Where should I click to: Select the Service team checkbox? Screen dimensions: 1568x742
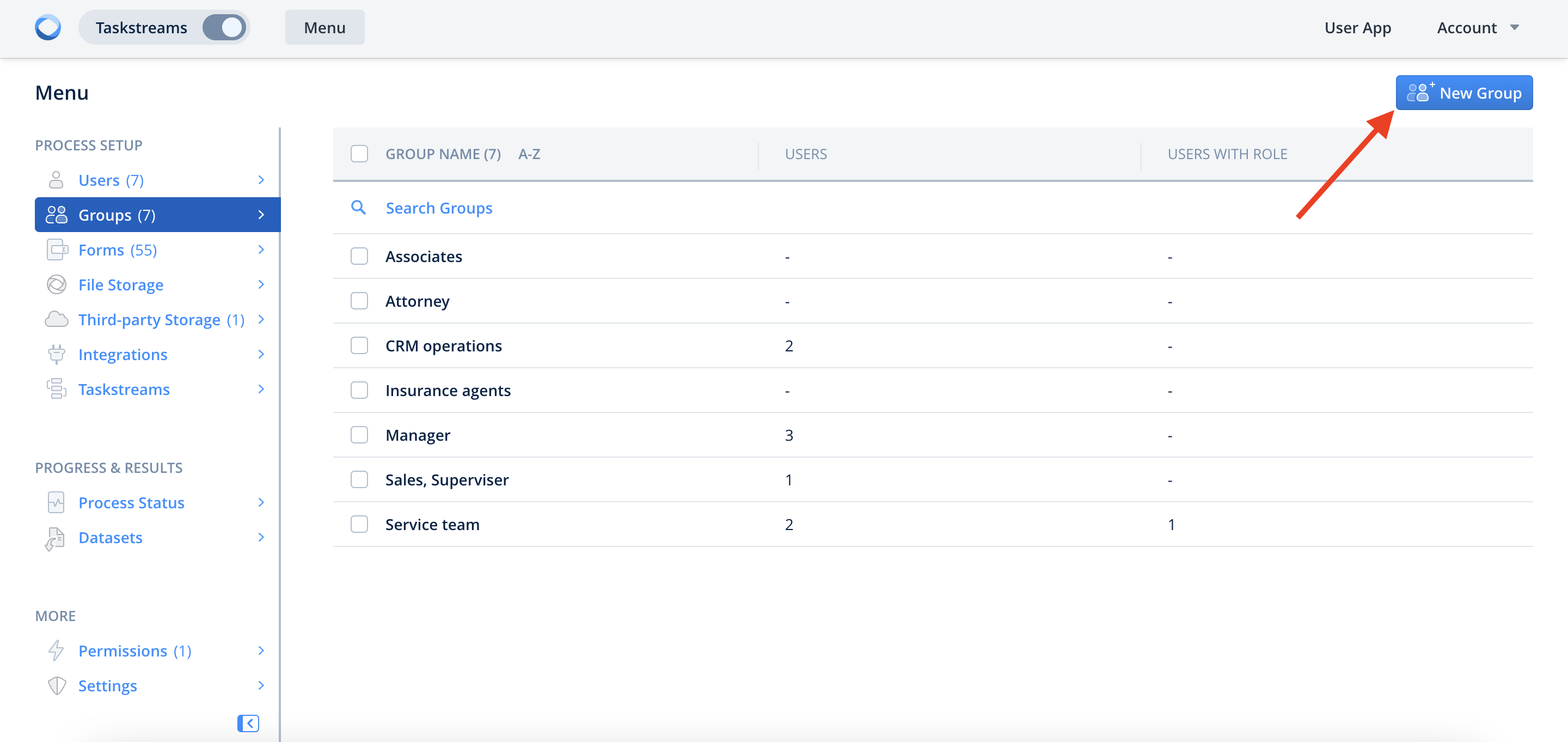point(359,524)
